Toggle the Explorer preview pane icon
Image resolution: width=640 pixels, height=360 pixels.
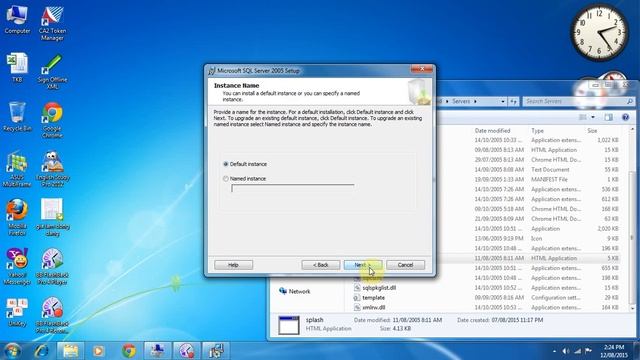tap(609, 117)
